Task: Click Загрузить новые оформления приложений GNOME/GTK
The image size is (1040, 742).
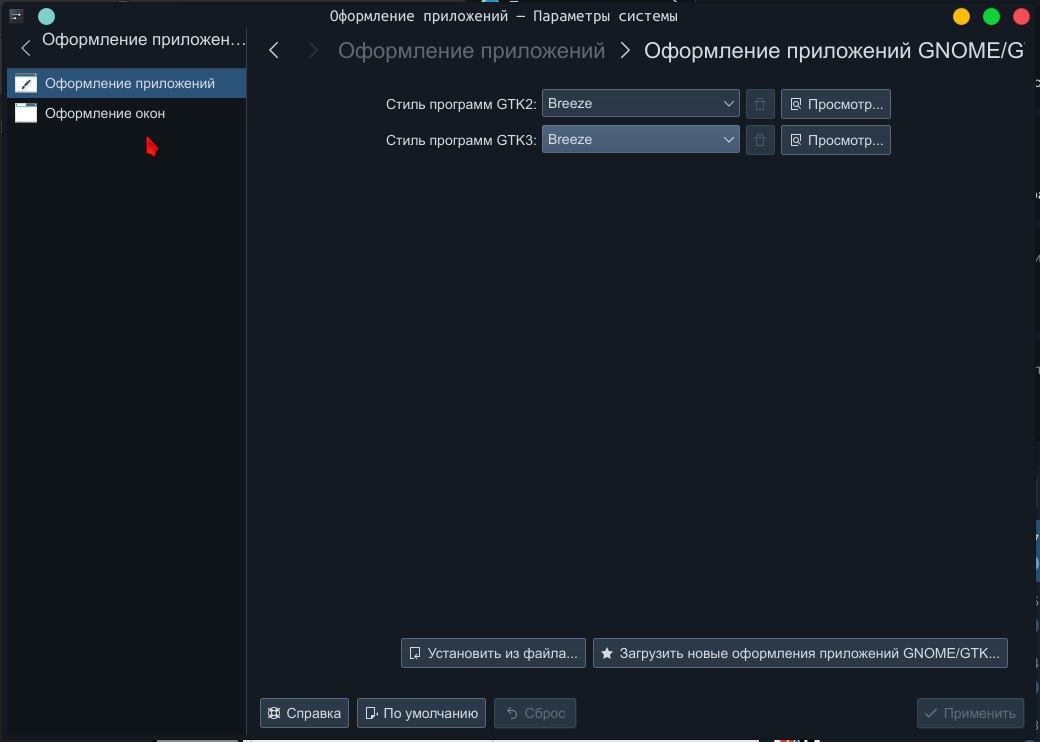Action: click(801, 653)
